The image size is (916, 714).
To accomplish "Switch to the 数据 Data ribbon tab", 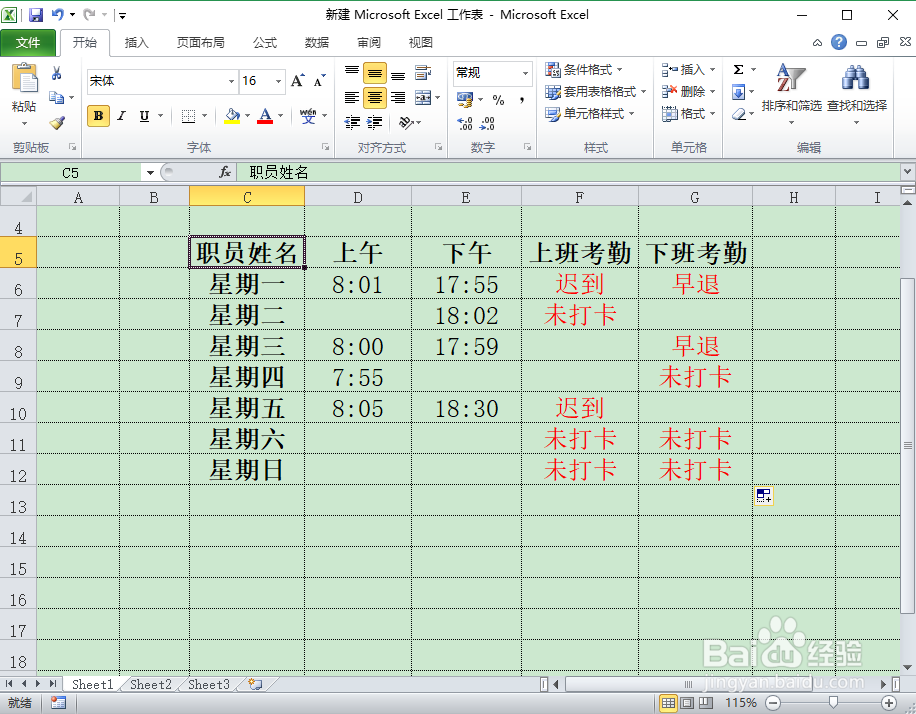I will tap(317, 42).
